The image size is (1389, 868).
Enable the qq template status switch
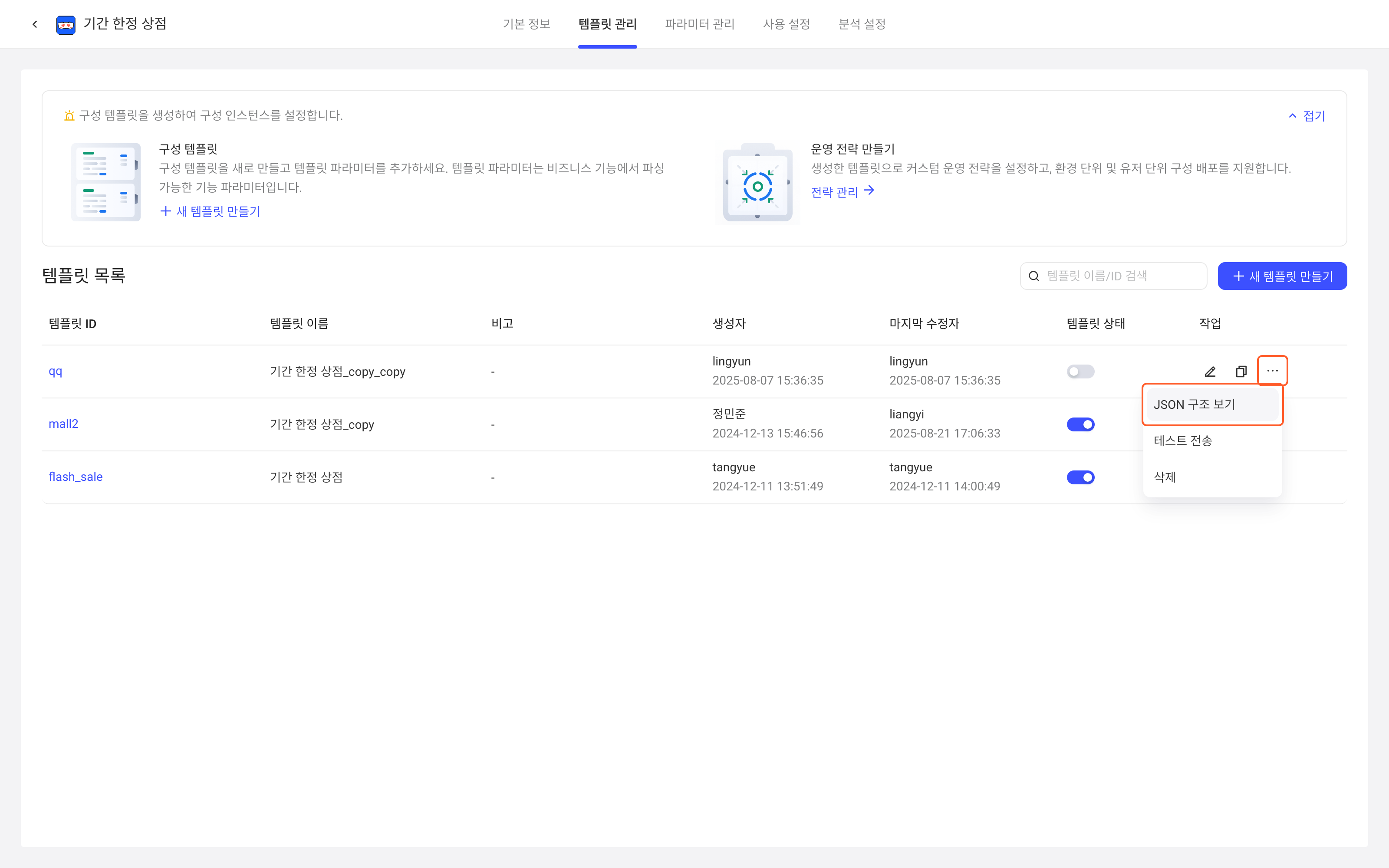point(1080,372)
